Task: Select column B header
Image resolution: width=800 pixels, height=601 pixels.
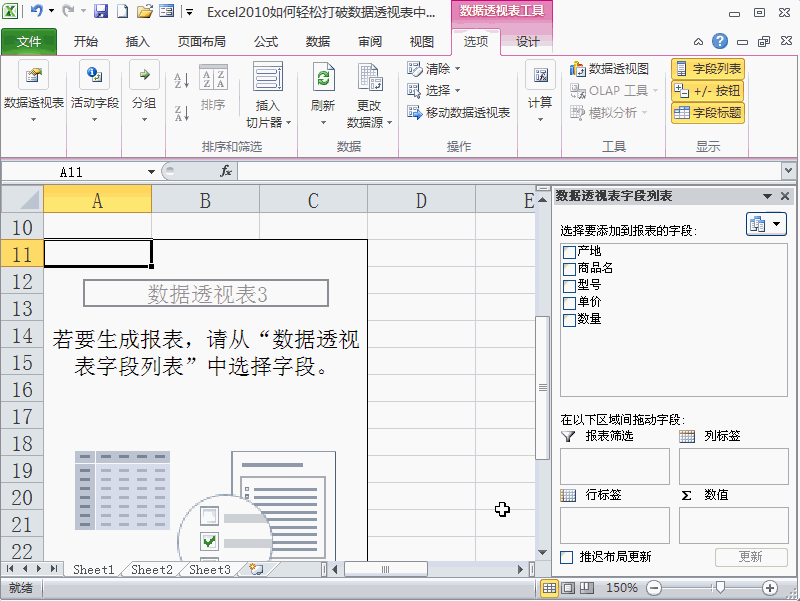Action: coord(205,201)
